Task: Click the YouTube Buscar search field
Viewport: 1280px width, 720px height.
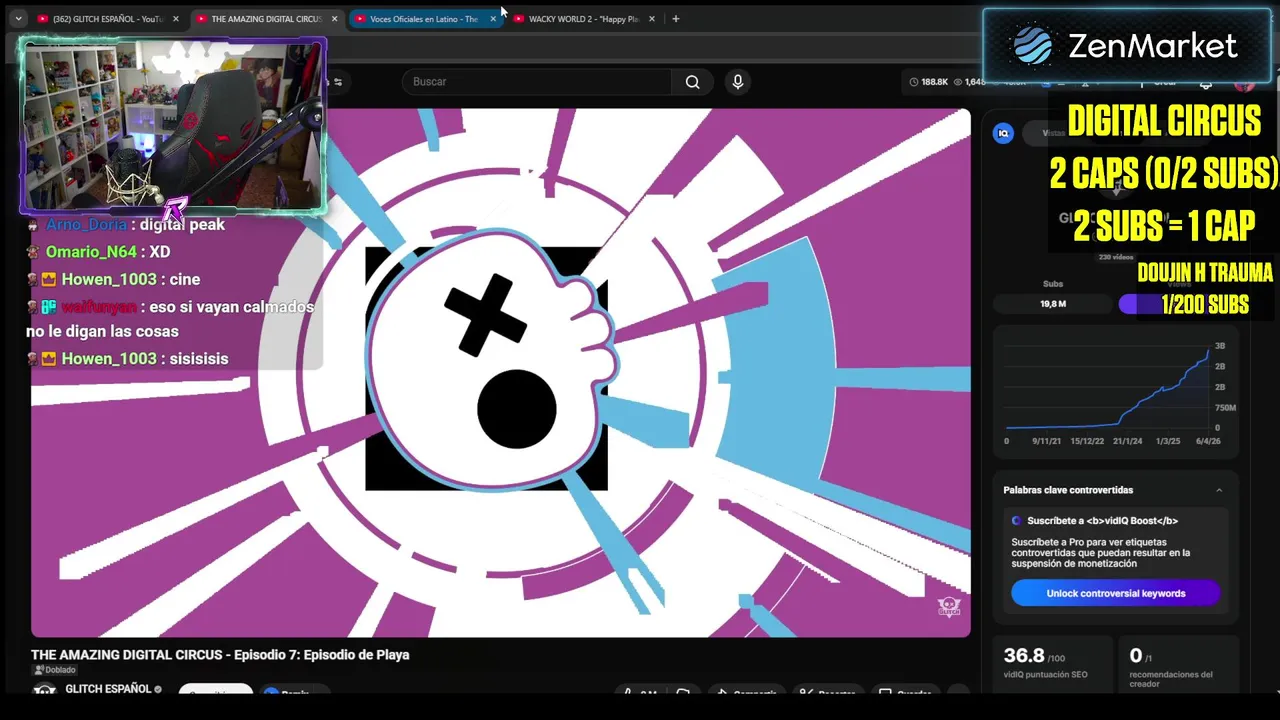Action: (x=537, y=82)
